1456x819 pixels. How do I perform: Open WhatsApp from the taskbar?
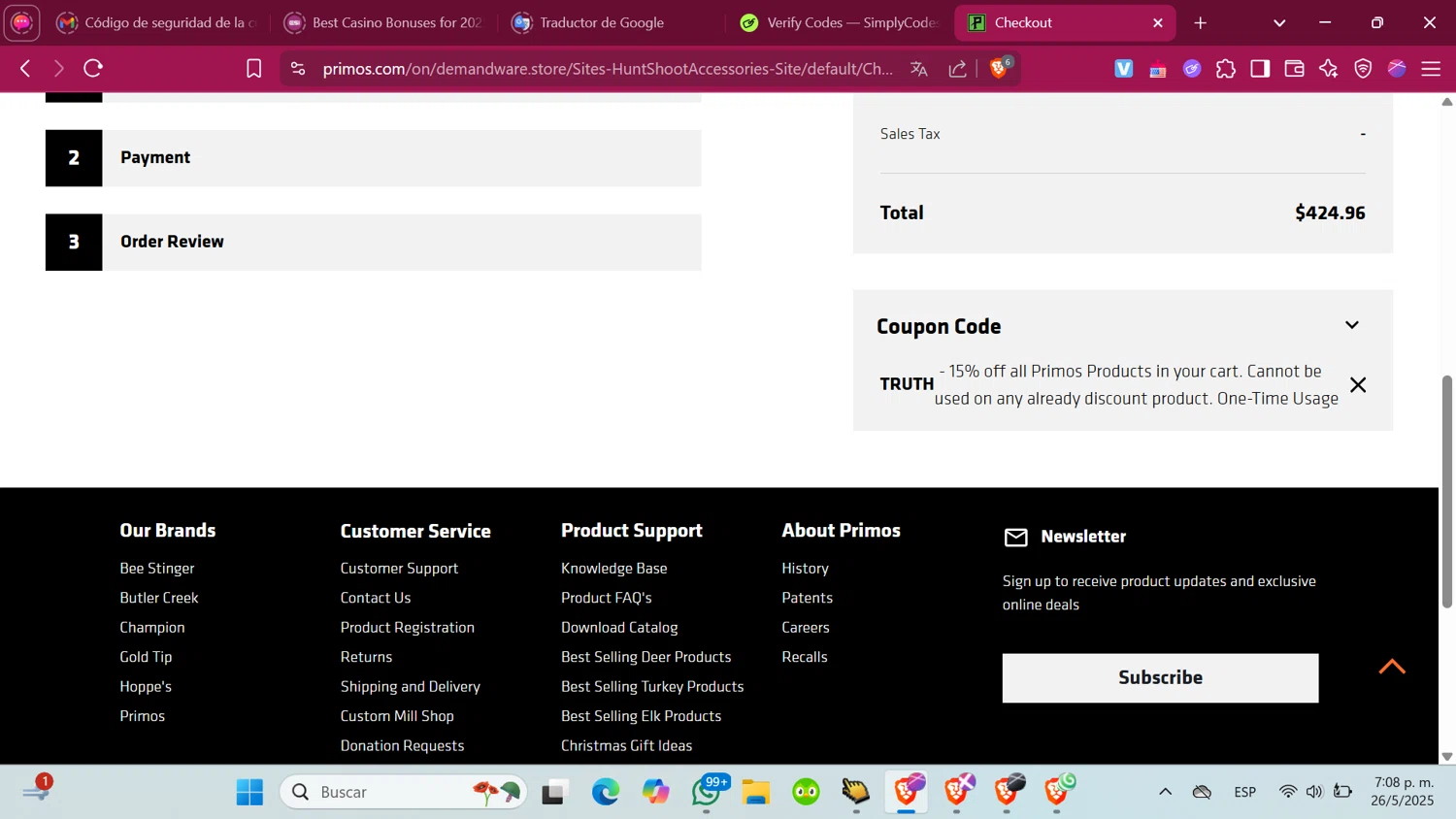tap(707, 792)
